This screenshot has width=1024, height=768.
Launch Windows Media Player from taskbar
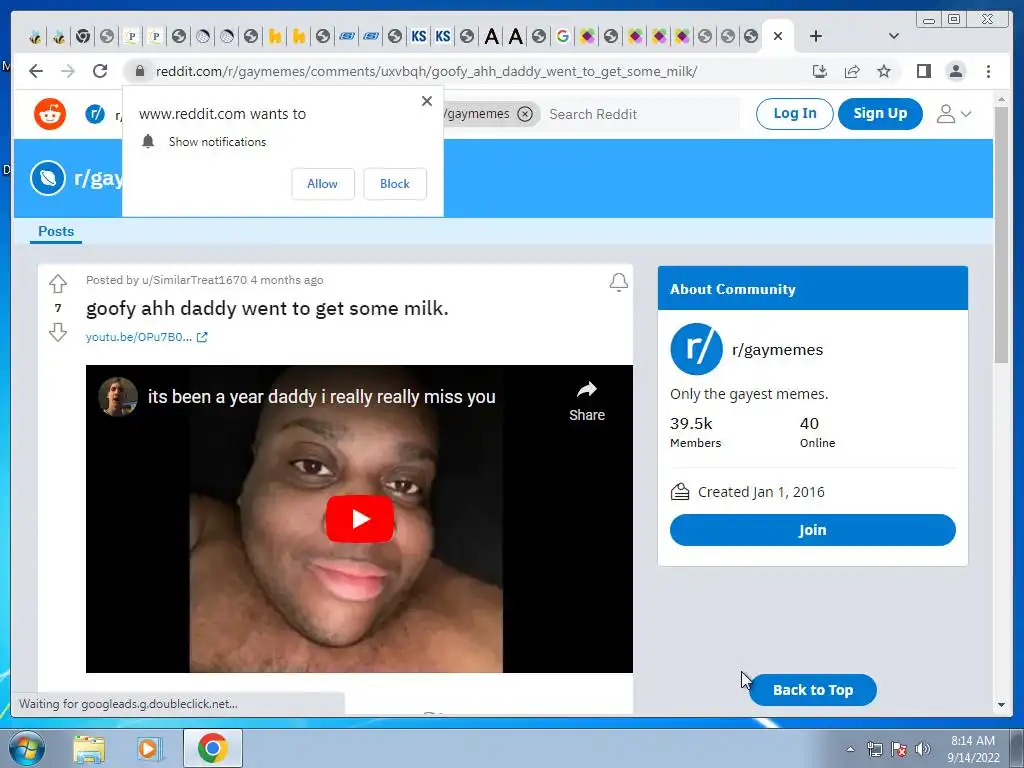click(x=150, y=748)
